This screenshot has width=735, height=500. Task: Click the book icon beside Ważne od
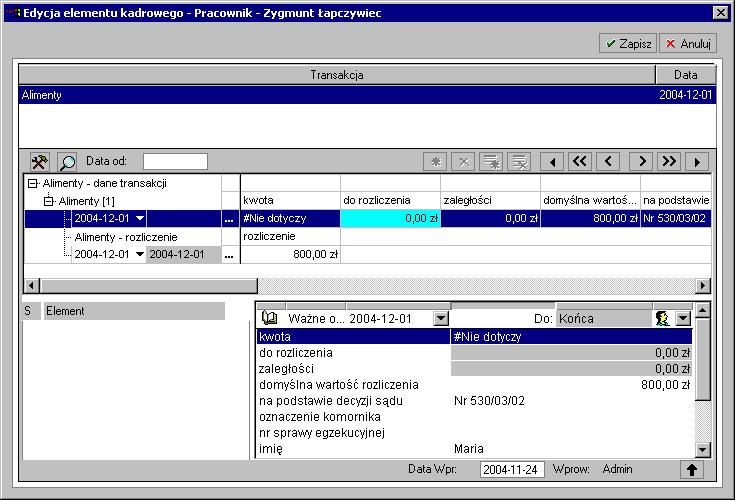[269, 318]
